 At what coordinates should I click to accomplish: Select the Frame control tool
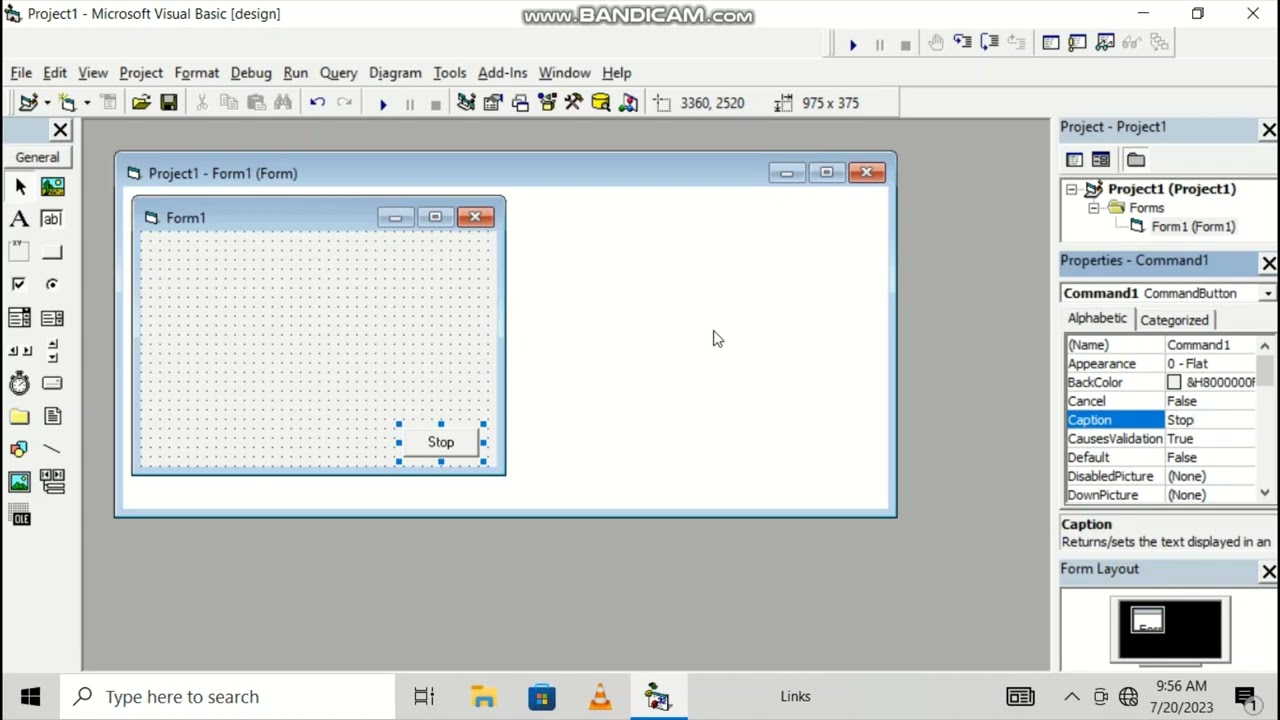(x=19, y=252)
